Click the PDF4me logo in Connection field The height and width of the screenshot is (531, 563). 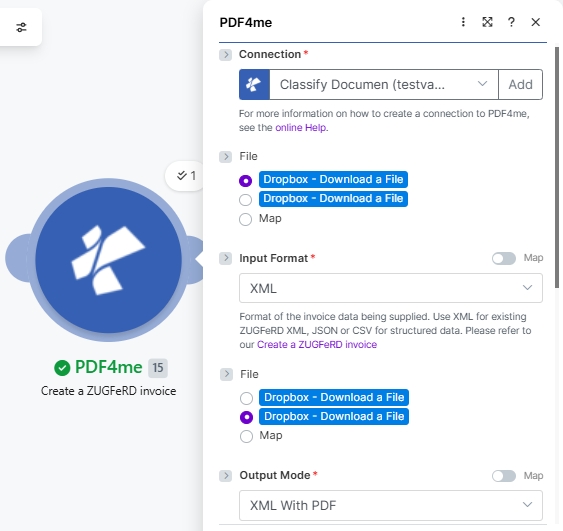[x=254, y=85]
